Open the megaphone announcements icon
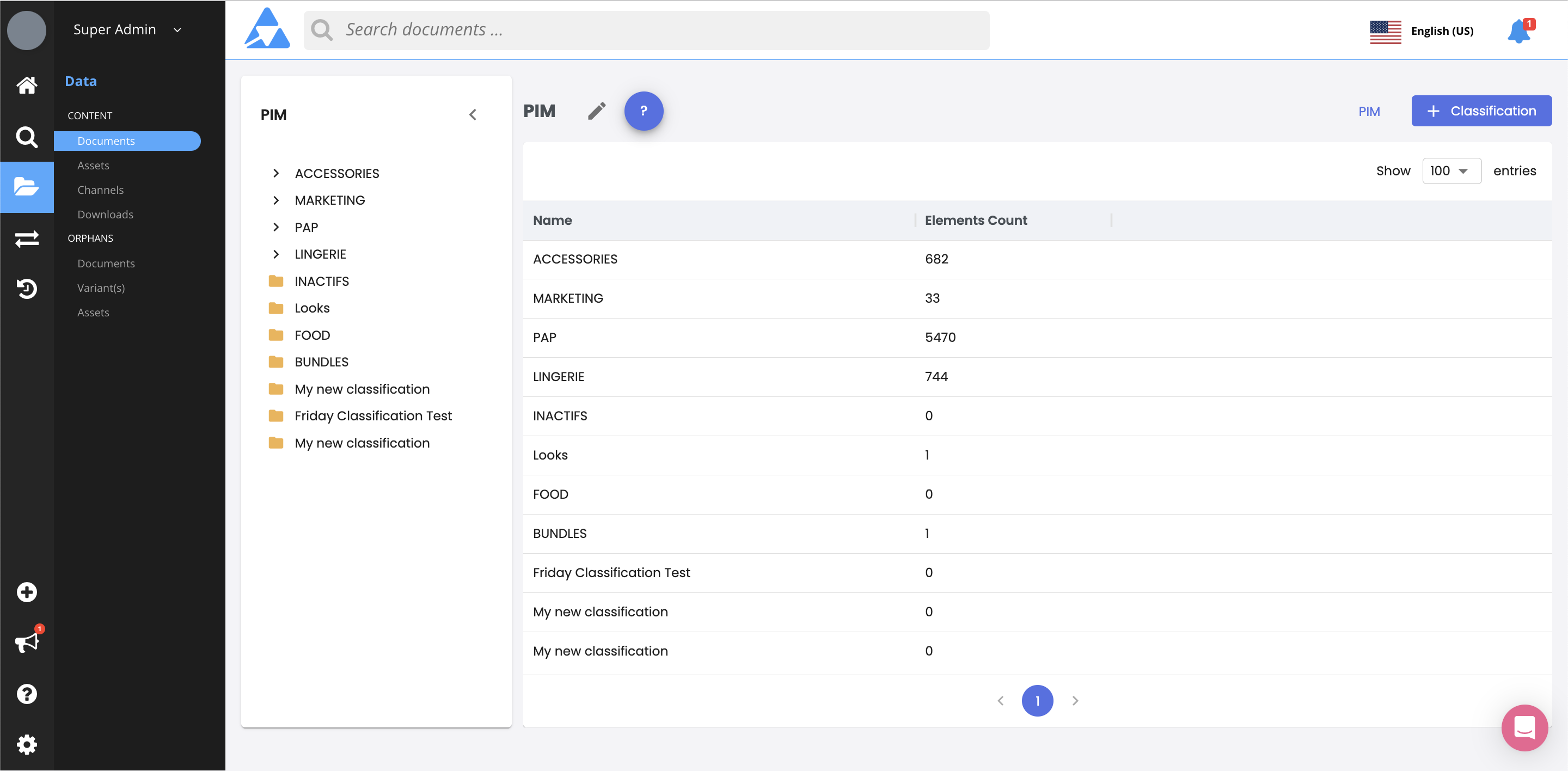This screenshot has height=771, width=1568. (27, 642)
